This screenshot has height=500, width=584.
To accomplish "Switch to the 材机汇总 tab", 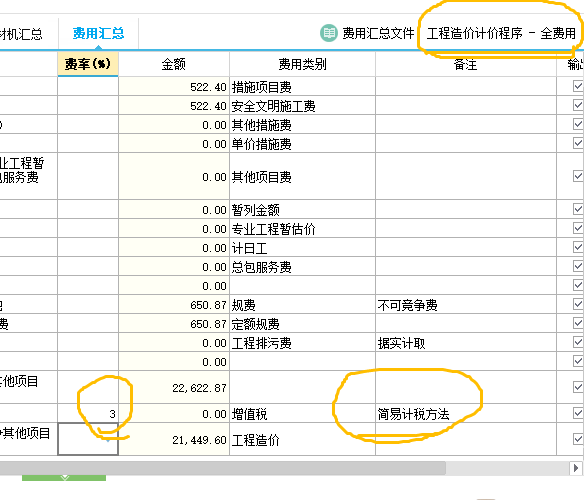I will tap(21, 34).
